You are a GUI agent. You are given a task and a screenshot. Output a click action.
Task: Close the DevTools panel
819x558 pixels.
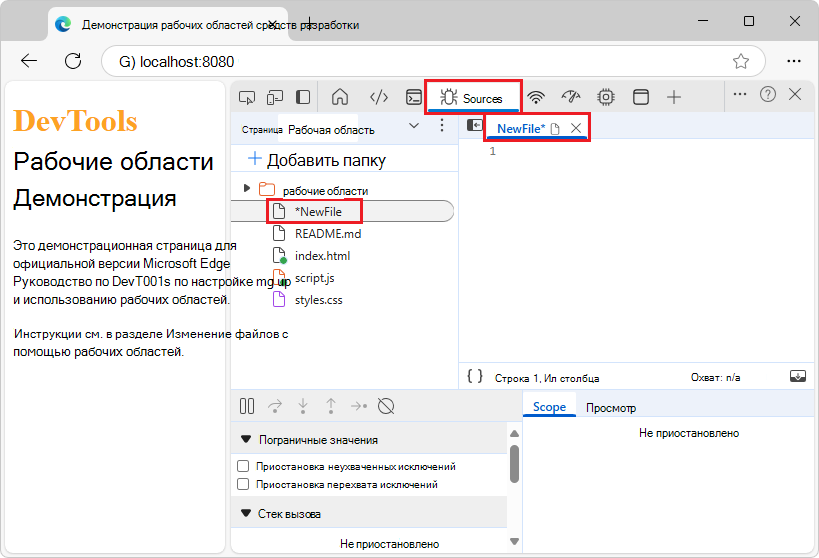click(x=795, y=95)
